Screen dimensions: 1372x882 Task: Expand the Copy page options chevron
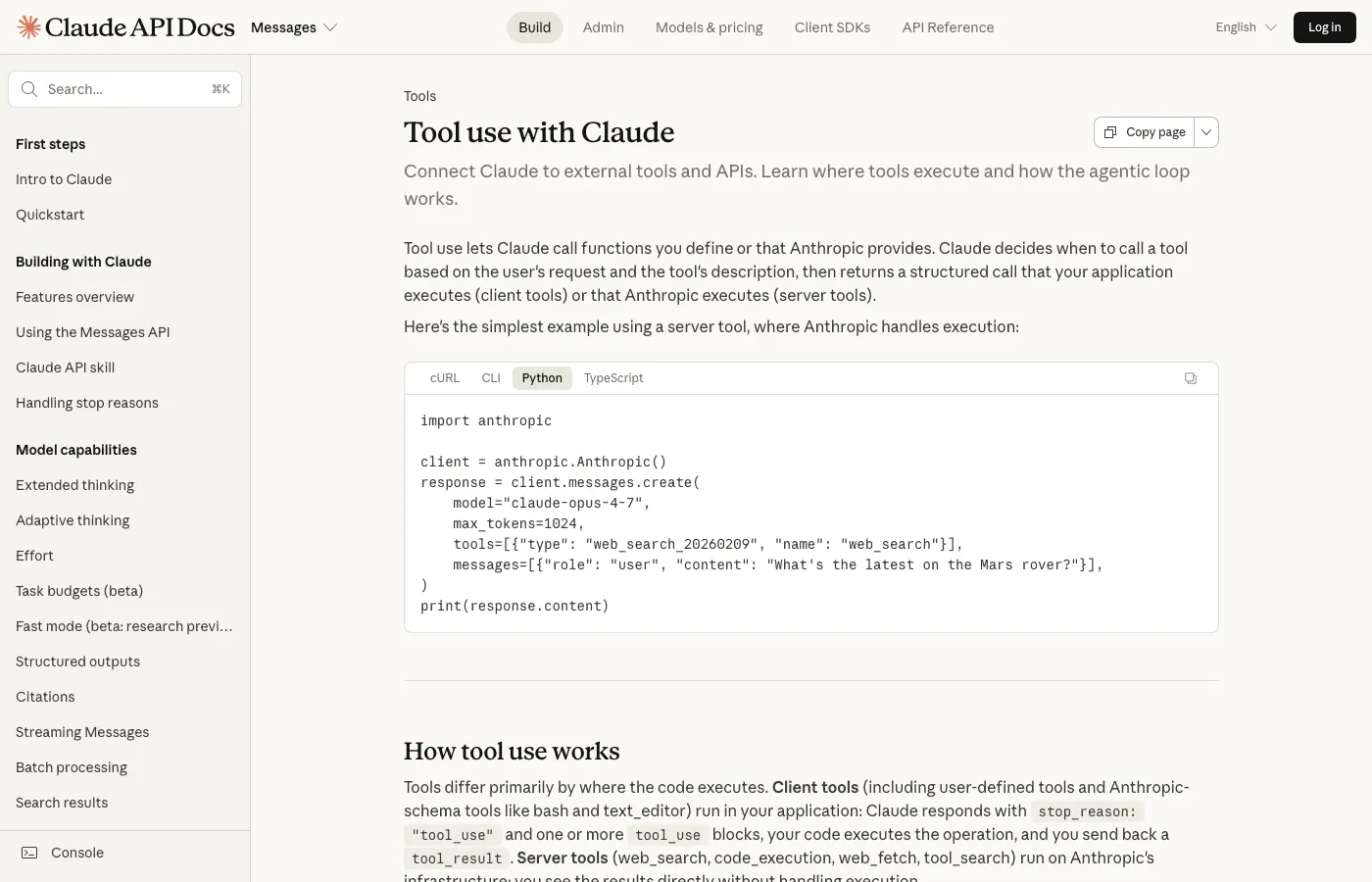[1206, 131]
